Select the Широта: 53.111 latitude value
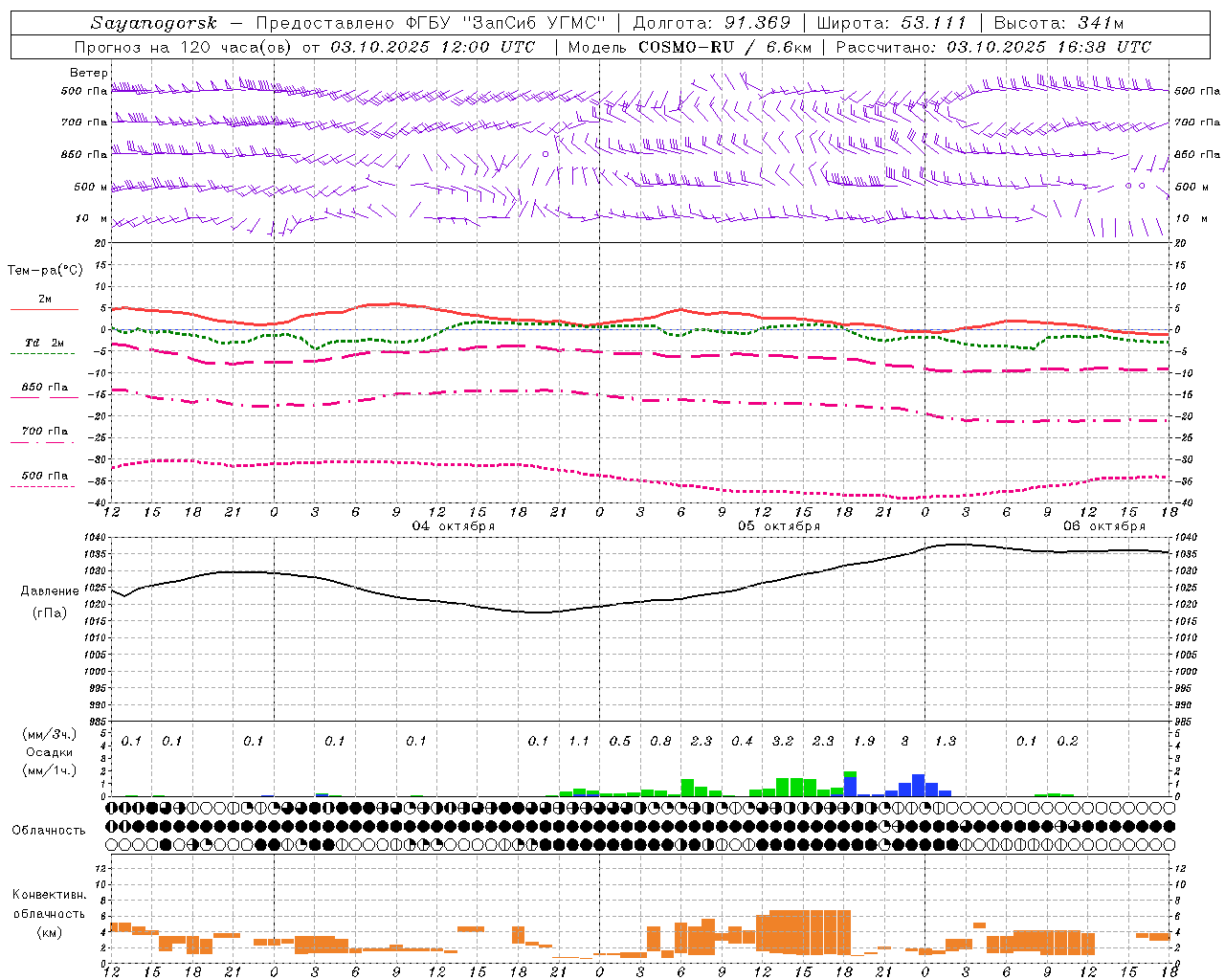The height and width of the screenshot is (980, 1225). [x=893, y=23]
